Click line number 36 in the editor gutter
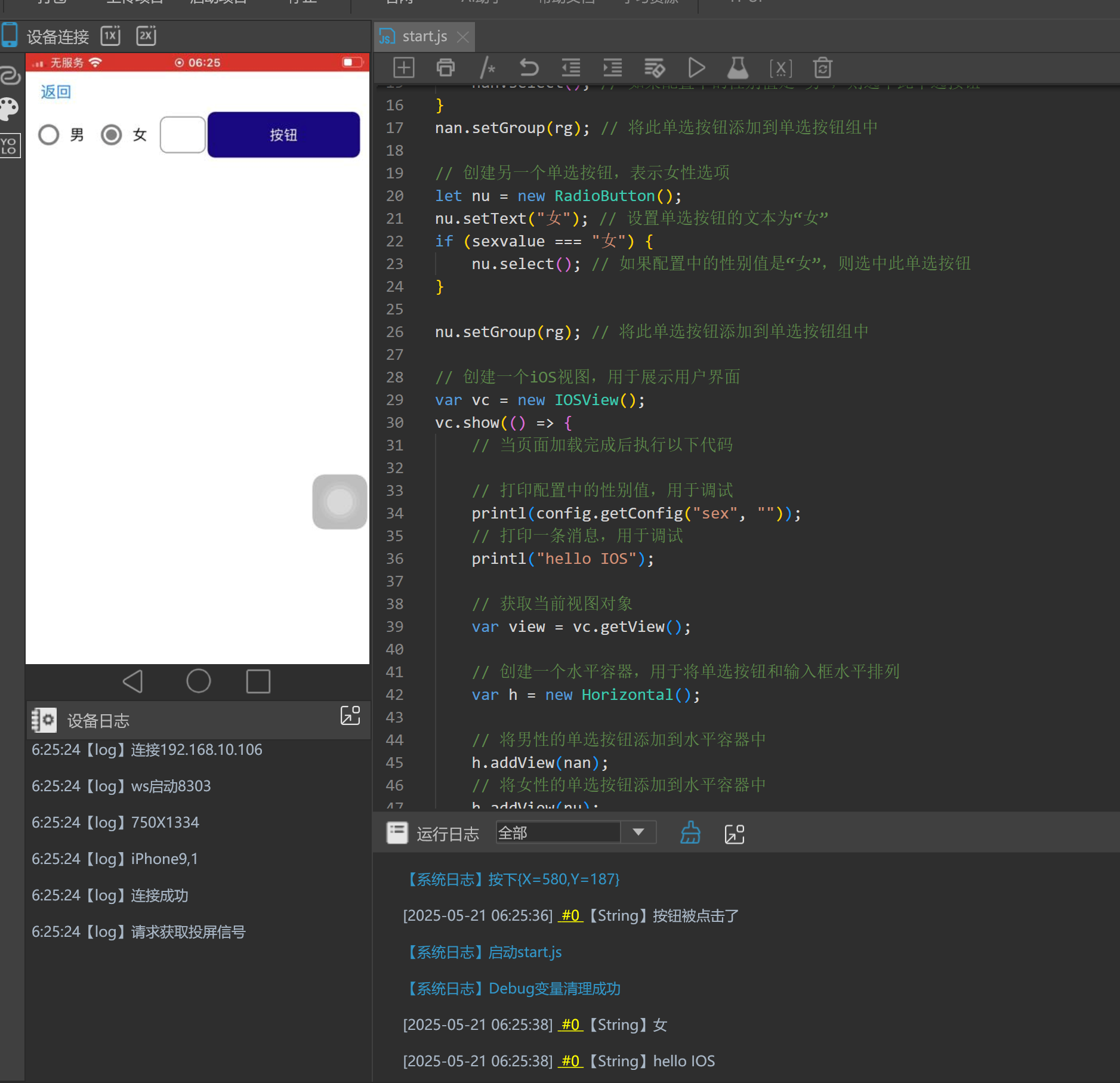Image resolution: width=1120 pixels, height=1083 pixels. click(x=394, y=559)
